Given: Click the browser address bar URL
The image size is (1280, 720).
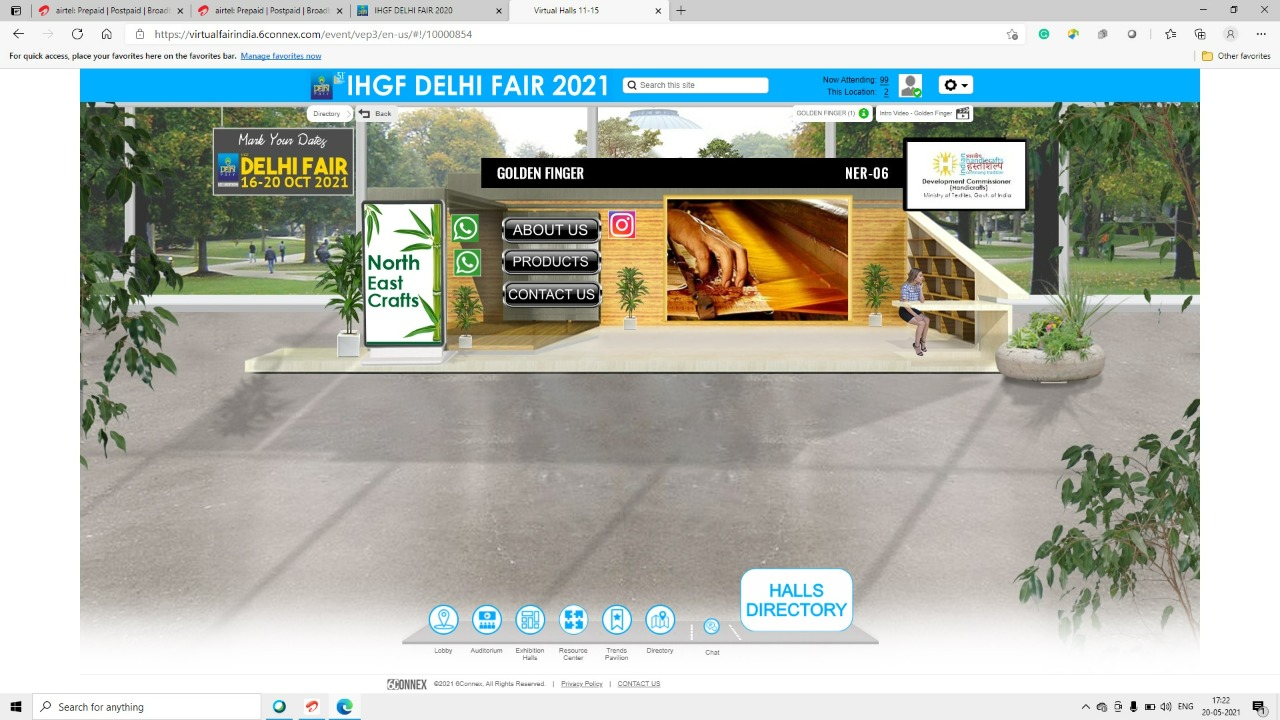Looking at the screenshot, I should pos(313,34).
